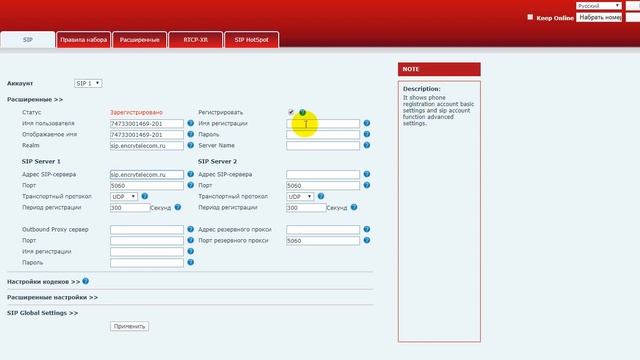Enable the Keep Online checkbox
The image size is (640, 360).
pos(530,17)
